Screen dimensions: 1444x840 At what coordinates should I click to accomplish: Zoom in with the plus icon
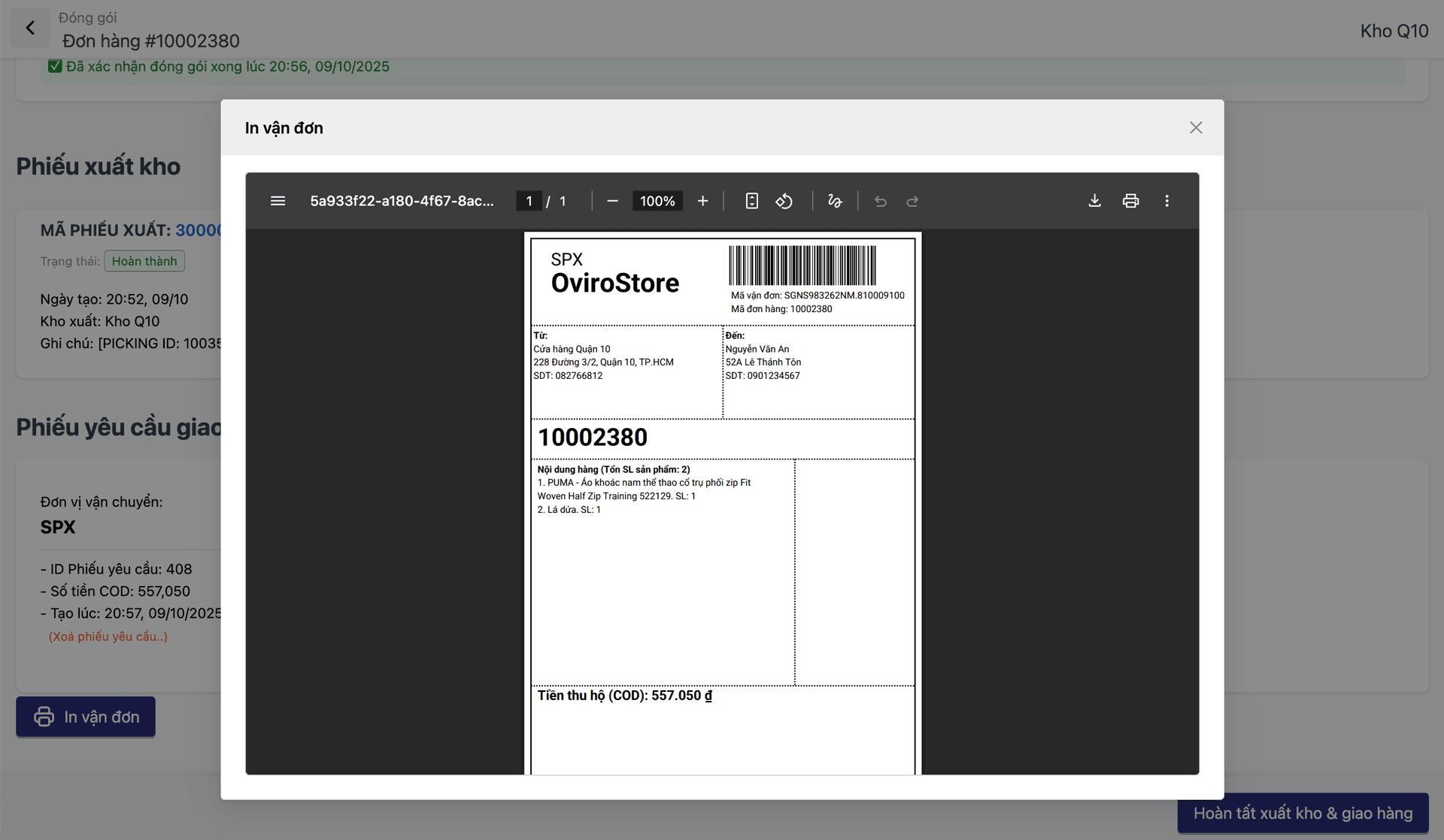(x=702, y=201)
